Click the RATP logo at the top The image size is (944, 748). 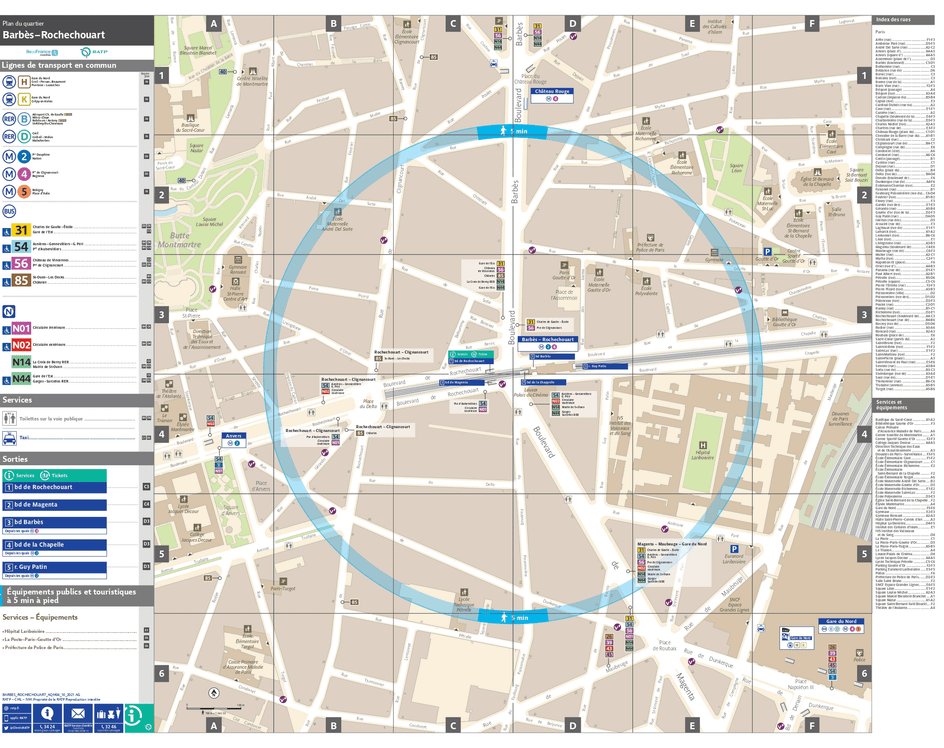(x=94, y=52)
